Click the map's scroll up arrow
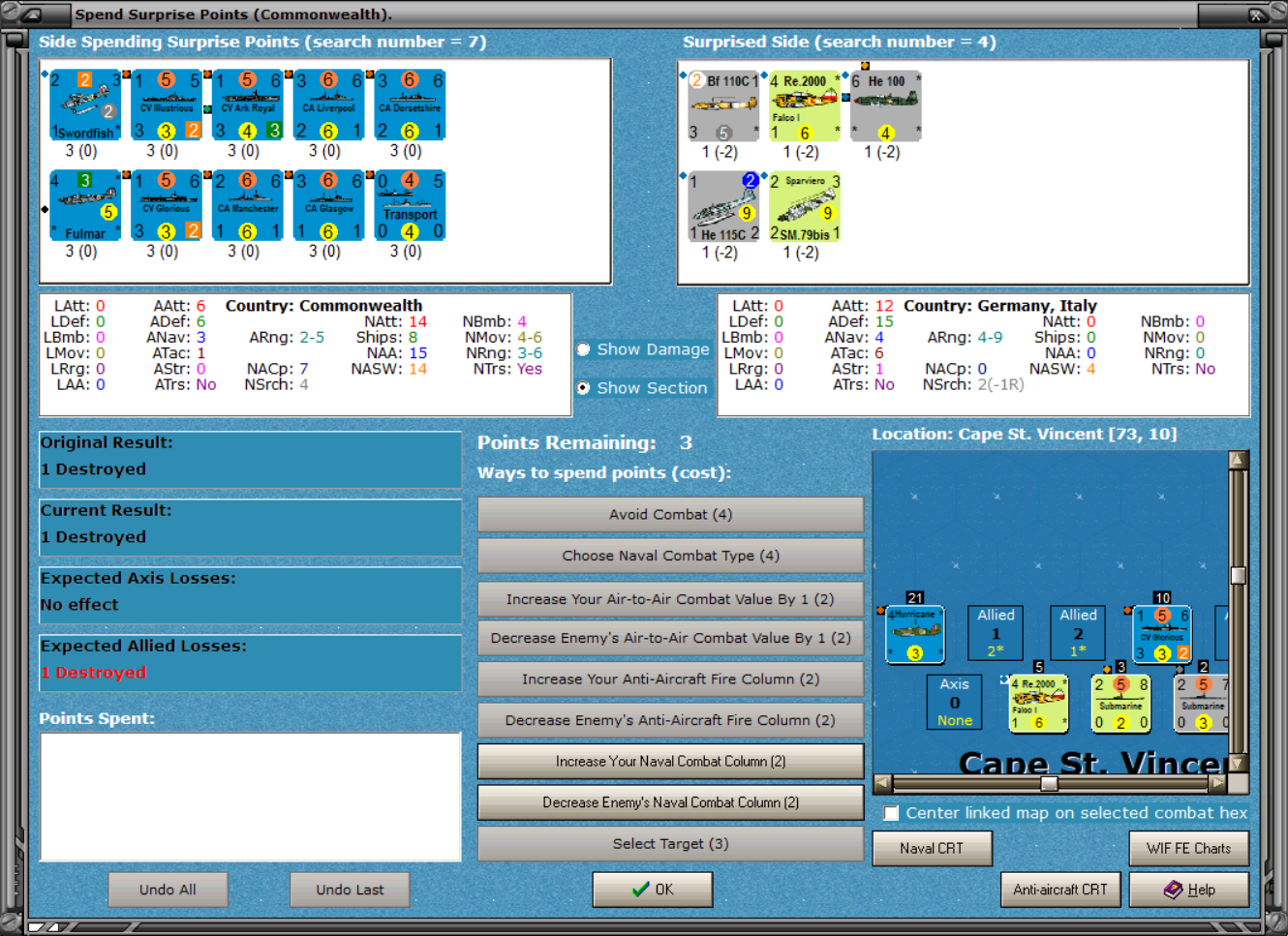The height and width of the screenshot is (936, 1288). click(1238, 460)
